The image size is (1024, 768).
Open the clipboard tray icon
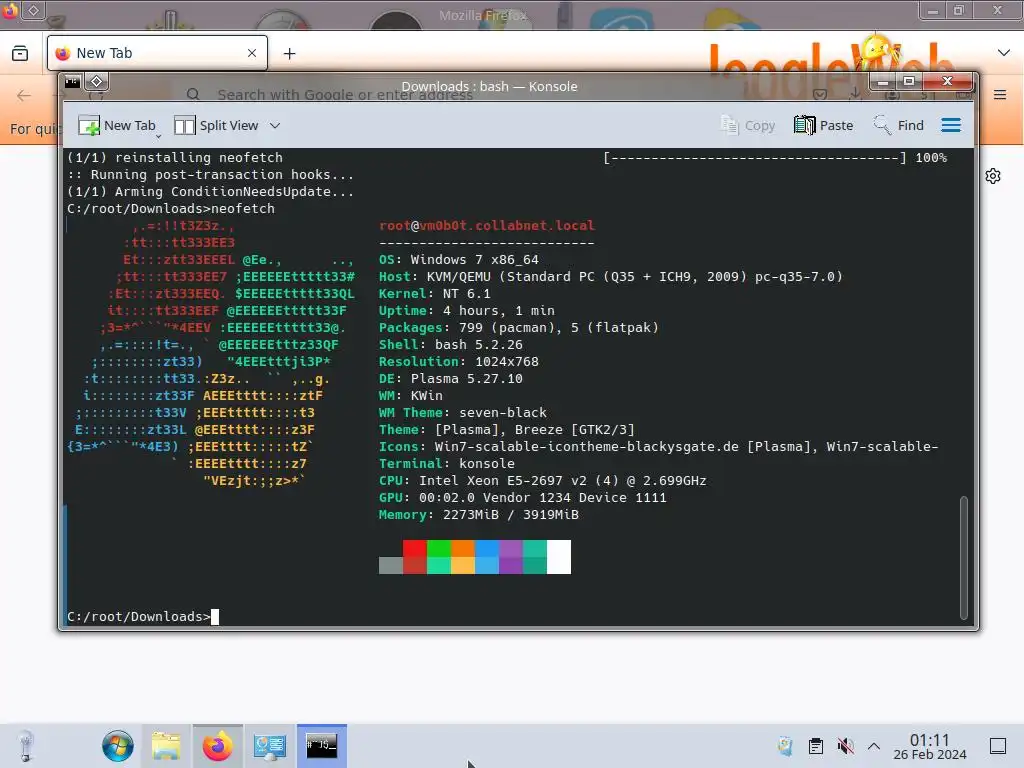[x=816, y=746]
